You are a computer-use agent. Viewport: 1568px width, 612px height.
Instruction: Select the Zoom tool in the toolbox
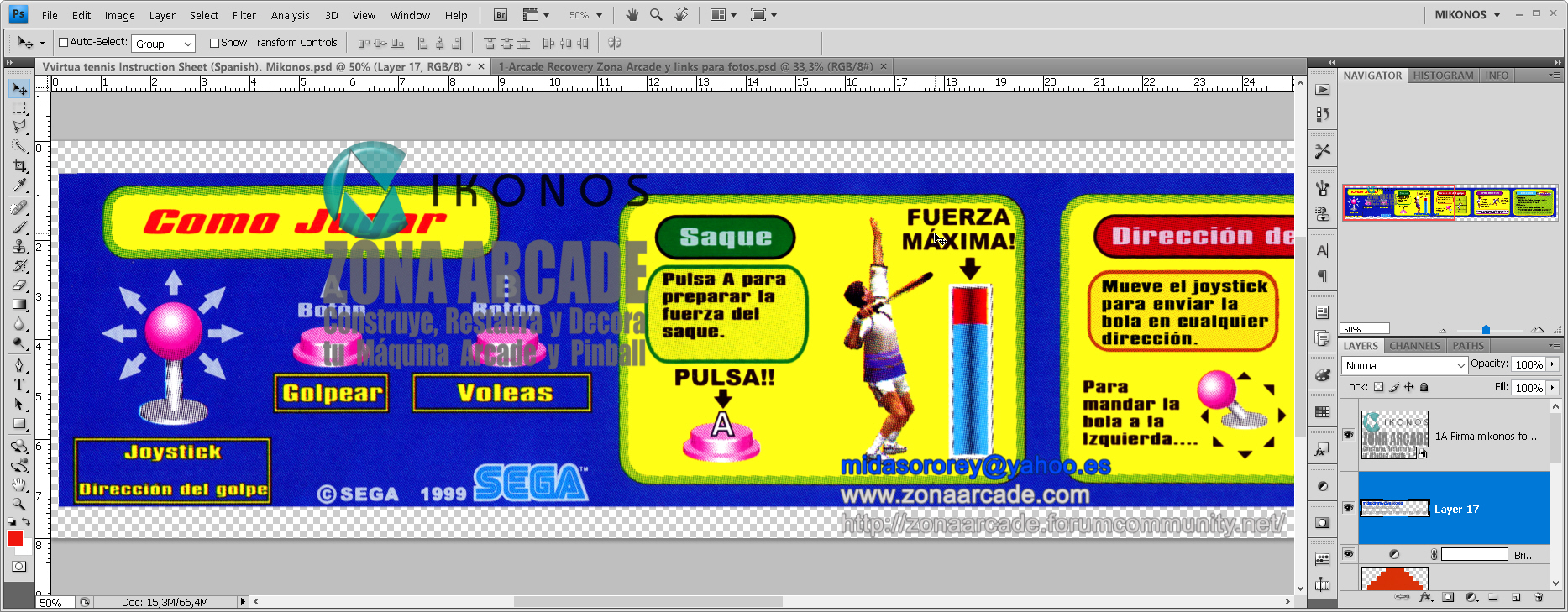pos(19,504)
